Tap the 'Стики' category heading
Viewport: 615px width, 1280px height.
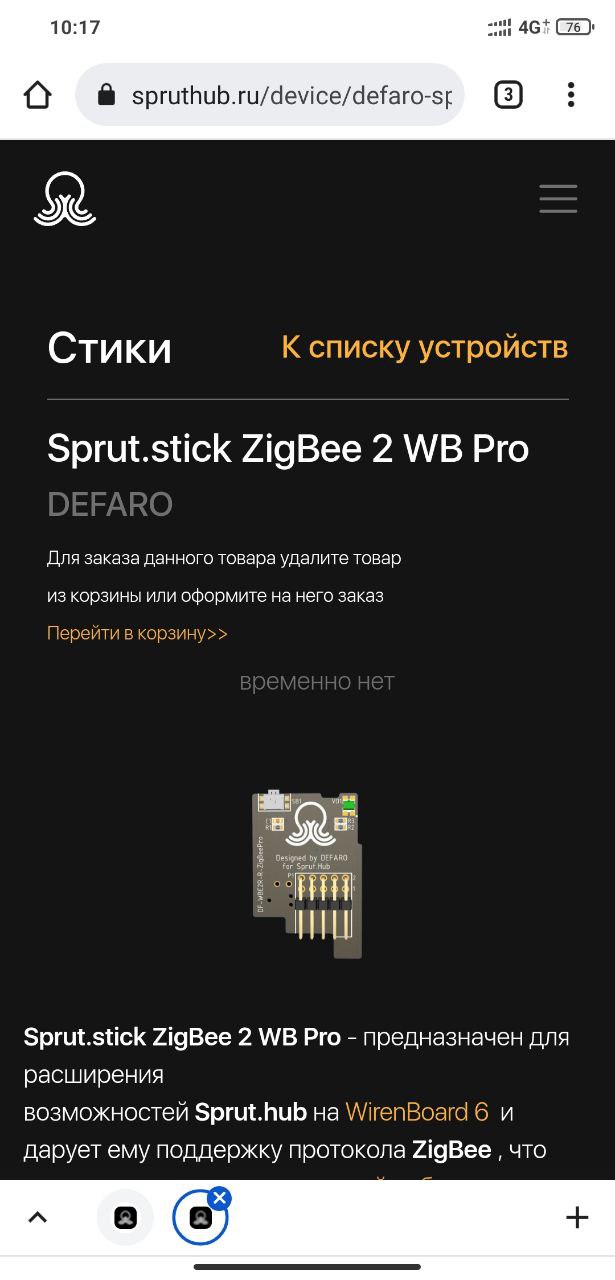coord(109,348)
